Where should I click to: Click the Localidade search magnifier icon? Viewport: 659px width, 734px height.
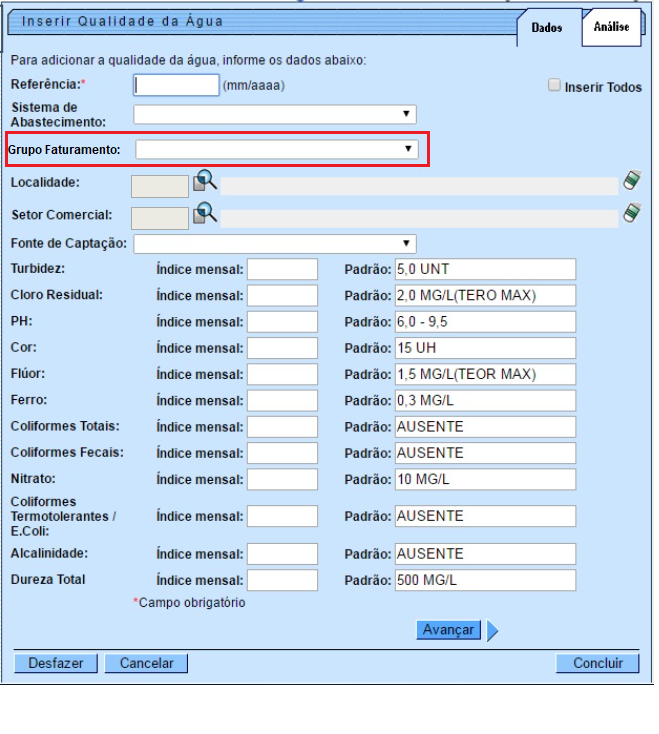tap(204, 181)
